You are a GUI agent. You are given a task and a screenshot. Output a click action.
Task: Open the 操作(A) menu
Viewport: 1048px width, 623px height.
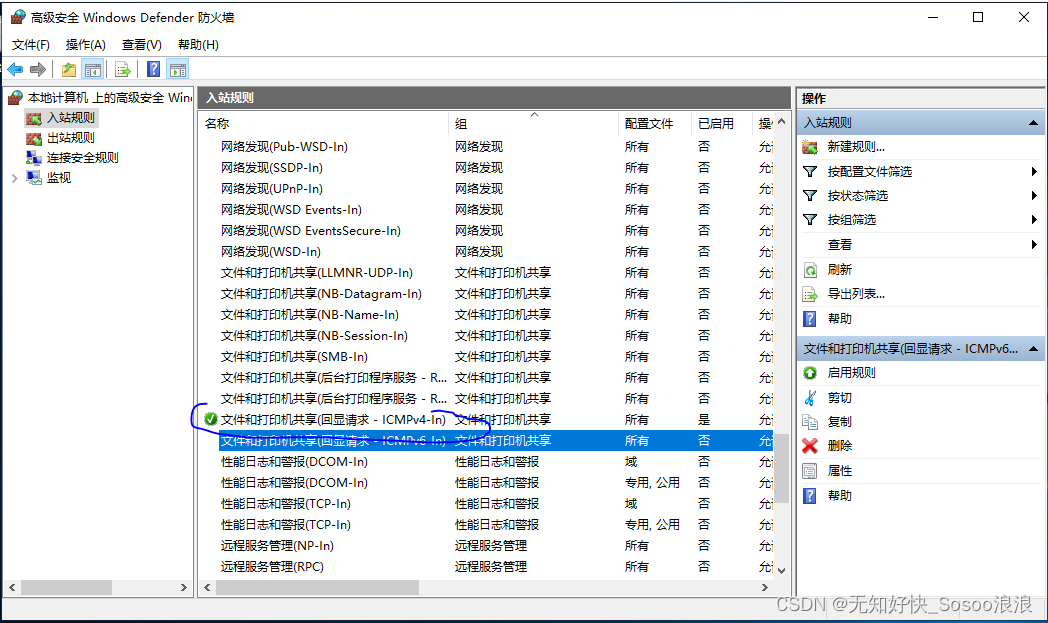point(85,44)
